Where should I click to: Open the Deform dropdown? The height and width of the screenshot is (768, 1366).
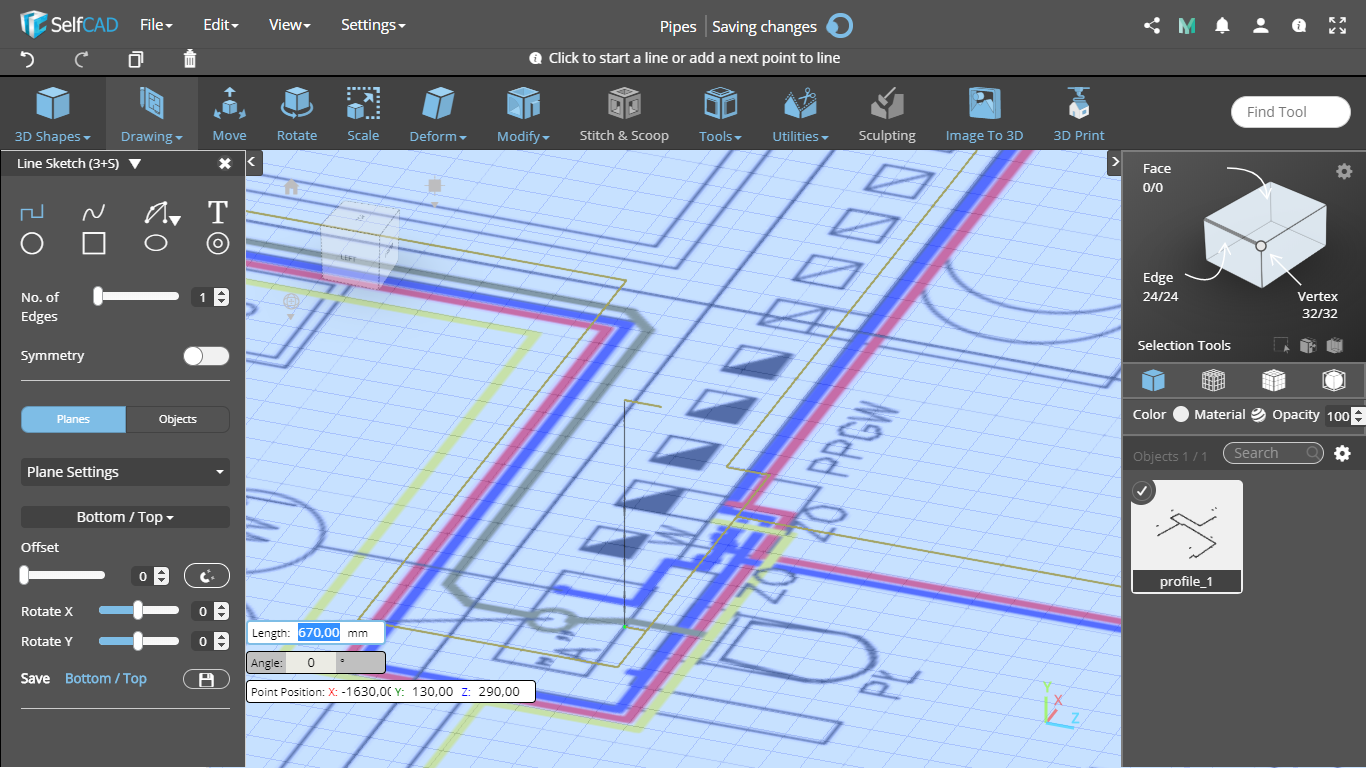click(x=438, y=114)
